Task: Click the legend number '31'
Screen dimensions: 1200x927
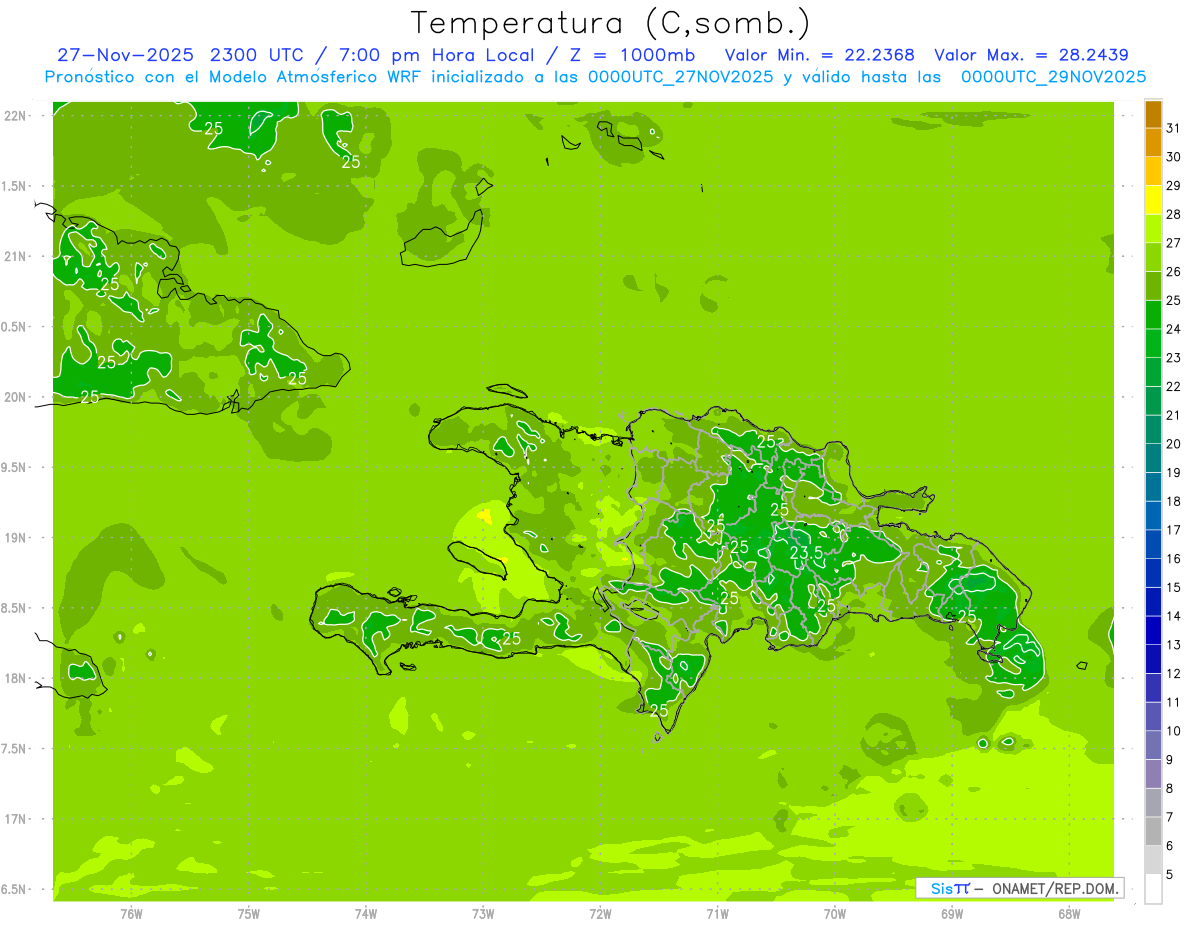Action: coord(1174,127)
